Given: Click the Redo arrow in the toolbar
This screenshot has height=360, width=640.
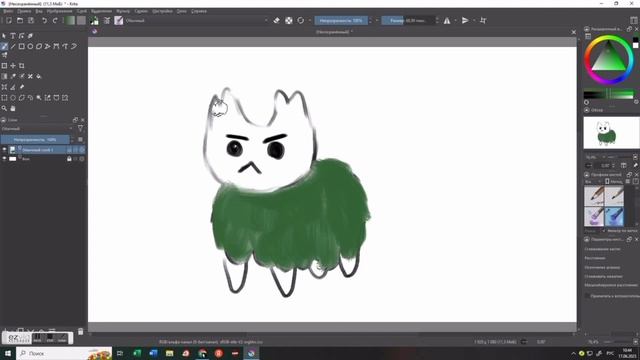Looking at the screenshot, I should tap(55, 20).
